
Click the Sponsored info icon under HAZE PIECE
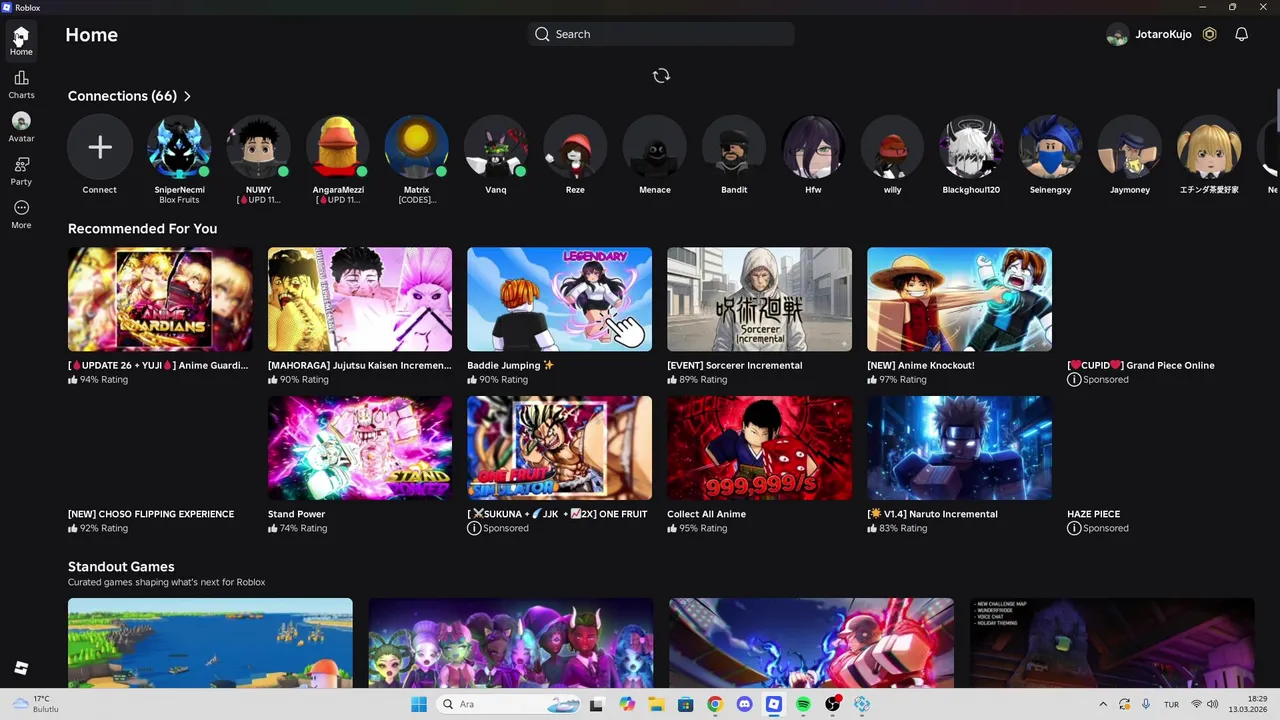coord(1074,528)
